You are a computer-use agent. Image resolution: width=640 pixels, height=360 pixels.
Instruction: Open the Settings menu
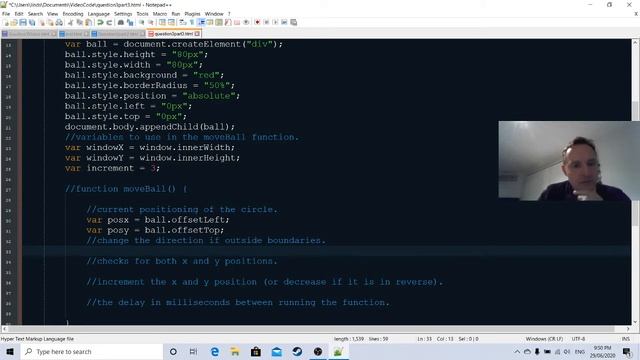123,14
